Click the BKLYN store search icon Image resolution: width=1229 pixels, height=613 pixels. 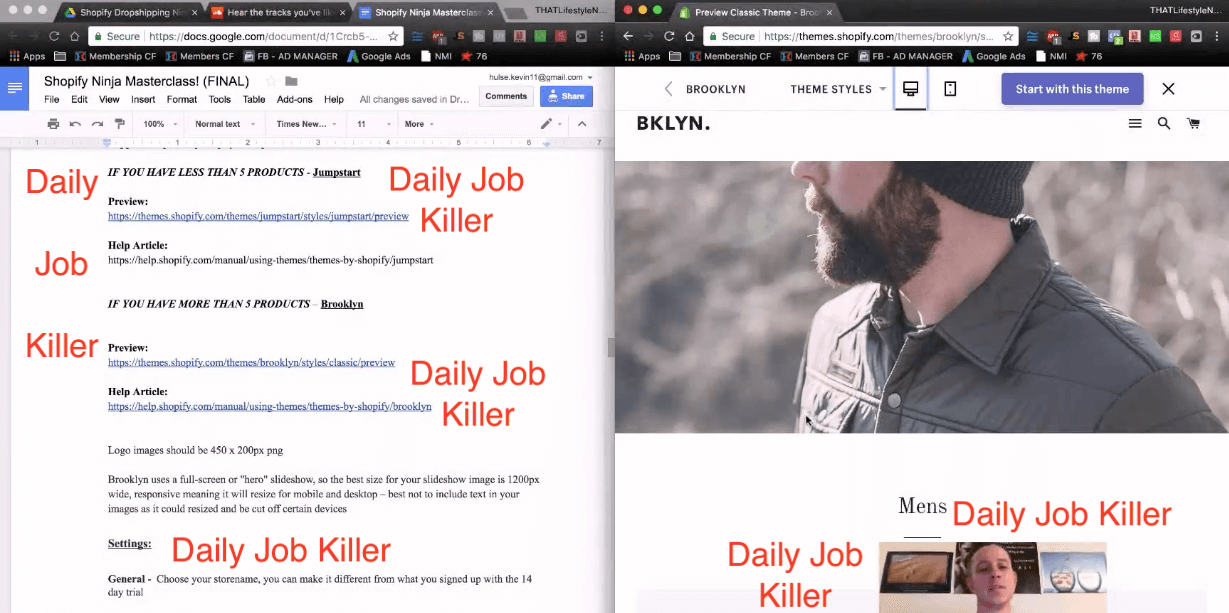click(x=1164, y=124)
